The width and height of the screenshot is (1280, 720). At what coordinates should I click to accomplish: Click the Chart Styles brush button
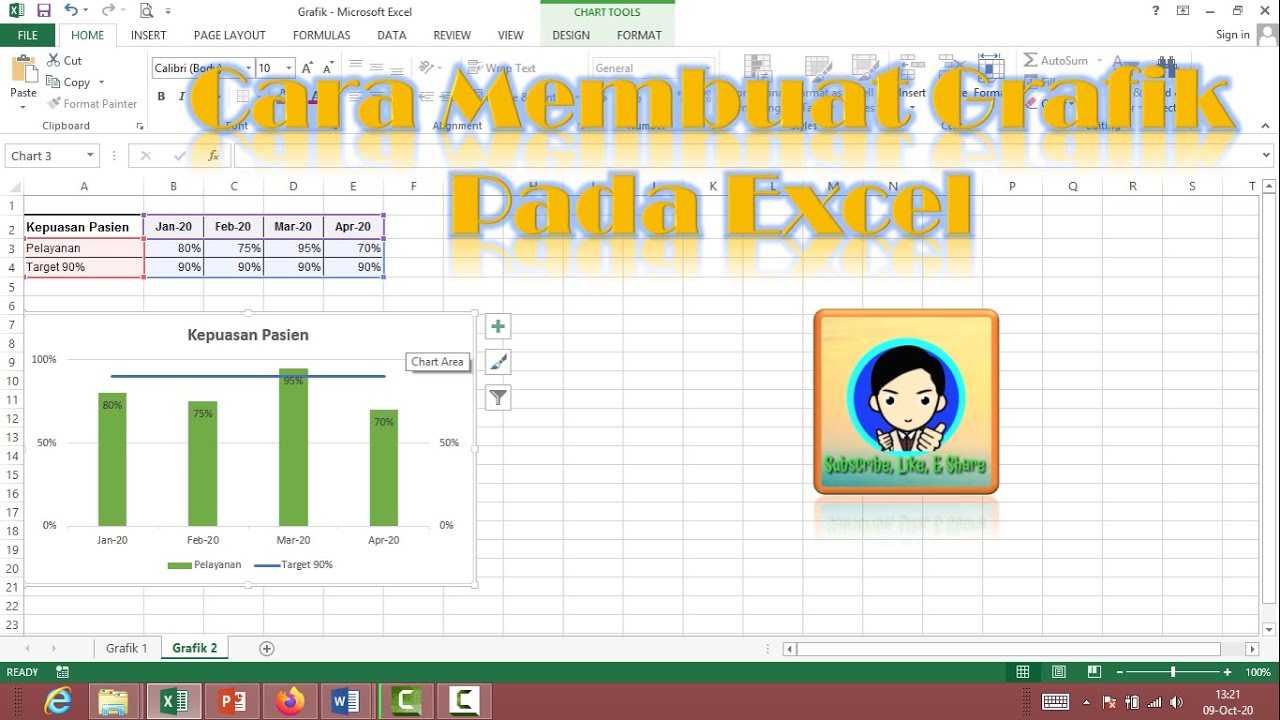[x=498, y=362]
